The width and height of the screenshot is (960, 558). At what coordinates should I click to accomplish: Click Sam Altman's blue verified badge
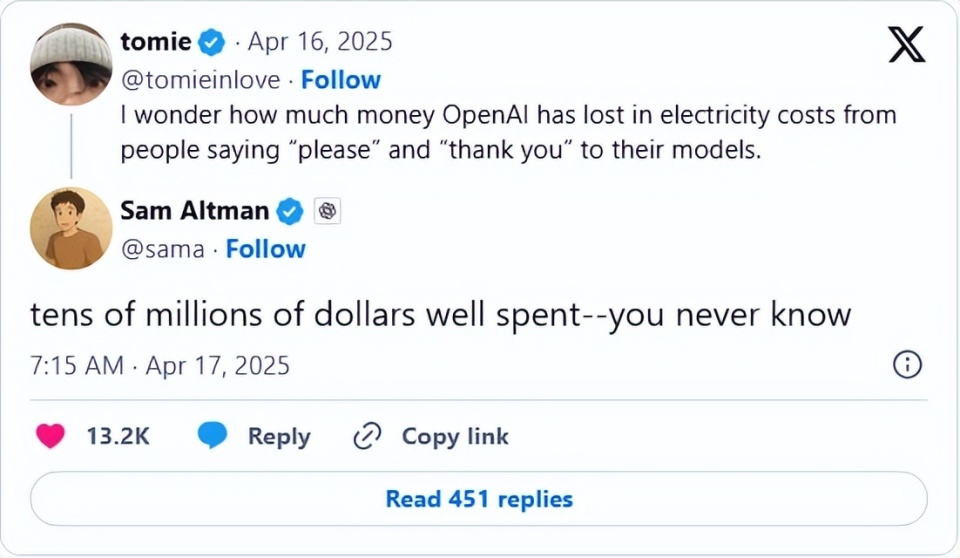click(x=290, y=211)
